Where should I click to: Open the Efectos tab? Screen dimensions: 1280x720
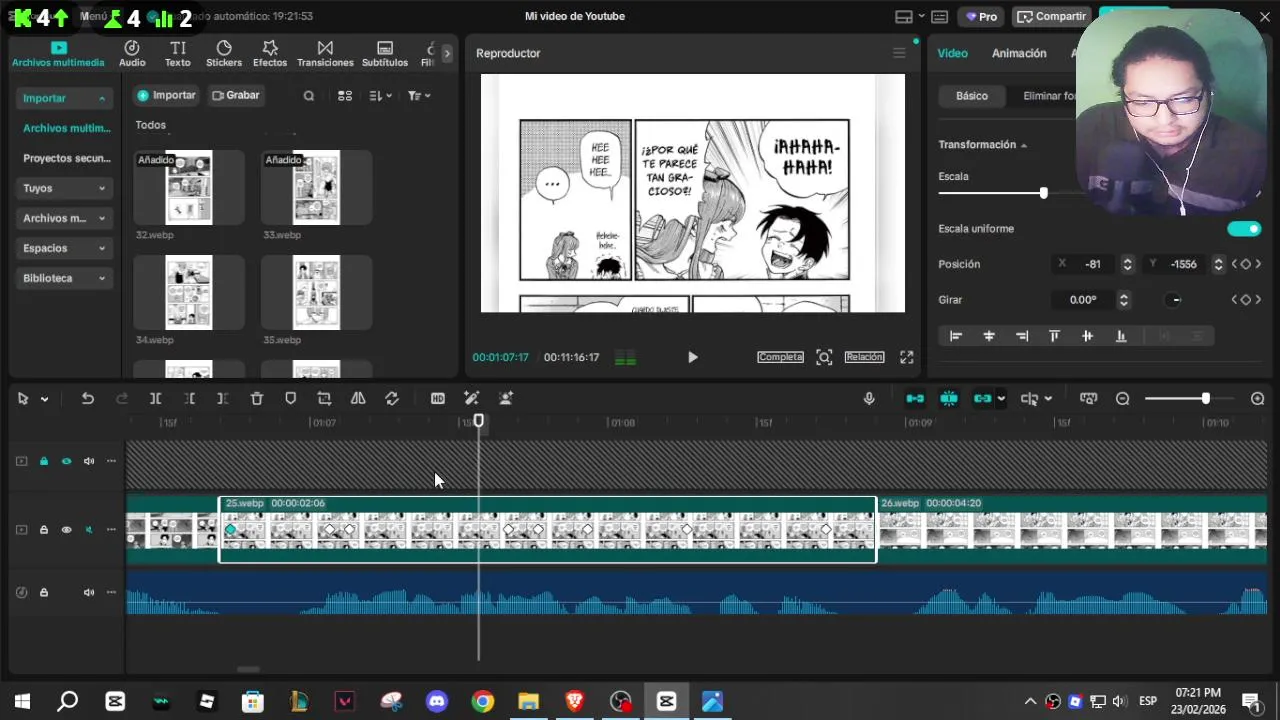coord(270,54)
